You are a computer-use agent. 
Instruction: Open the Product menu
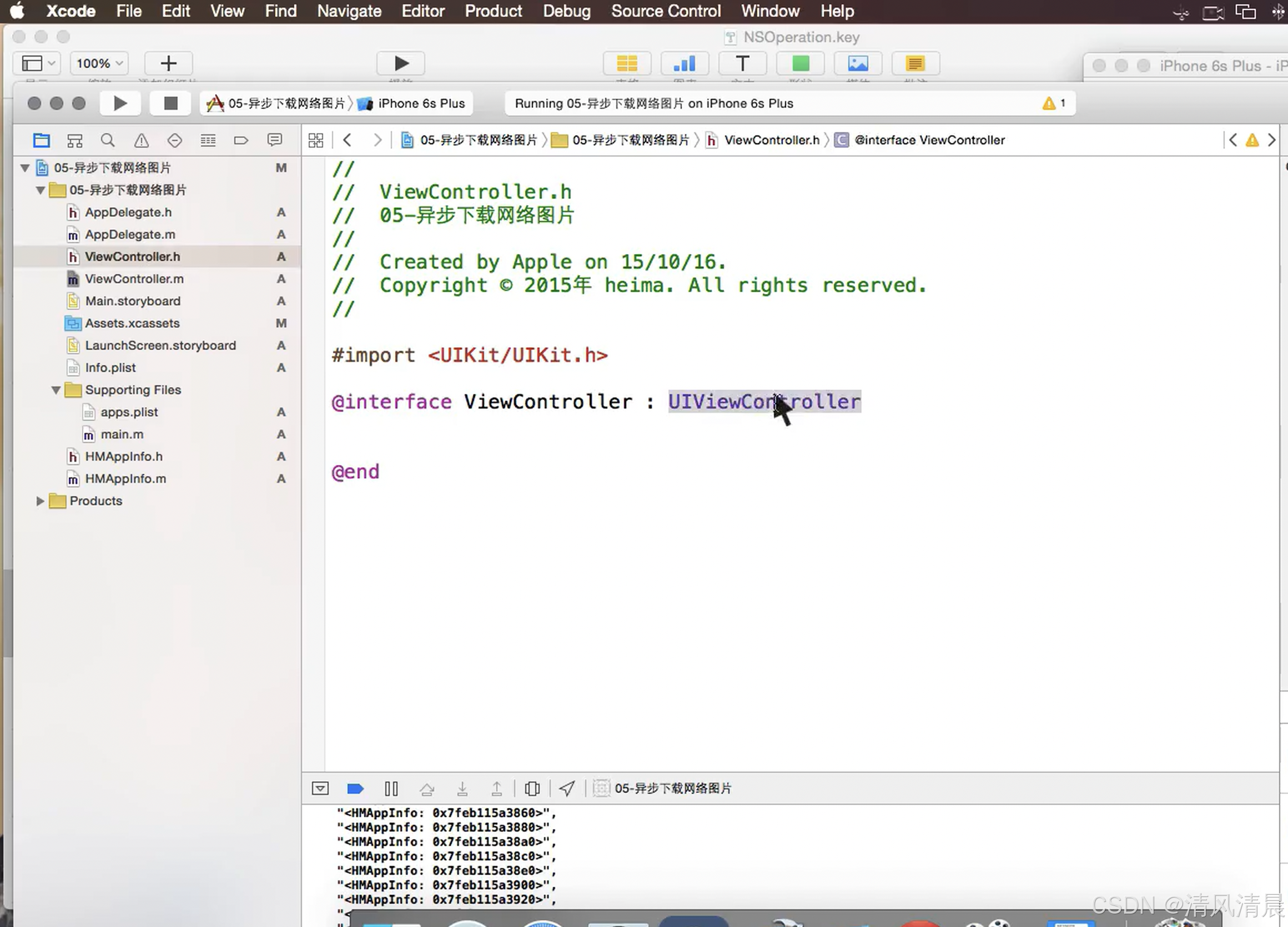pos(493,11)
